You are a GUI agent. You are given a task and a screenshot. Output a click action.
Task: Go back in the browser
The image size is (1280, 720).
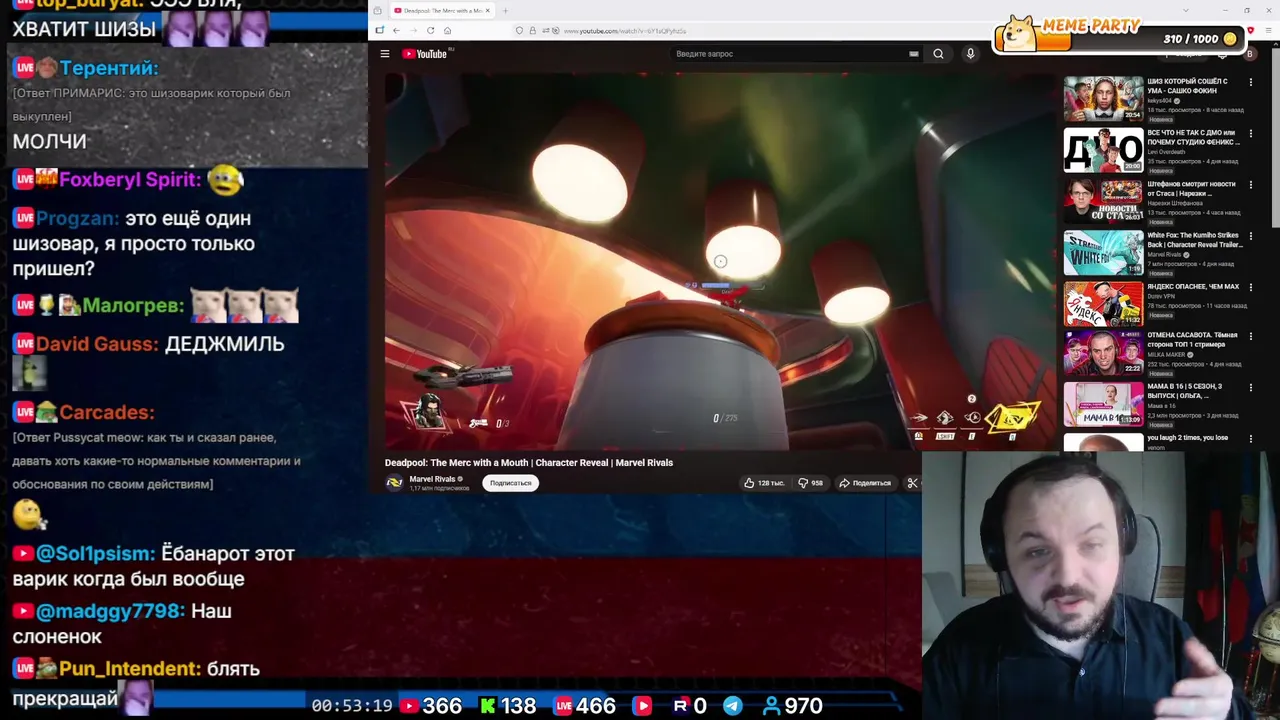(396, 31)
